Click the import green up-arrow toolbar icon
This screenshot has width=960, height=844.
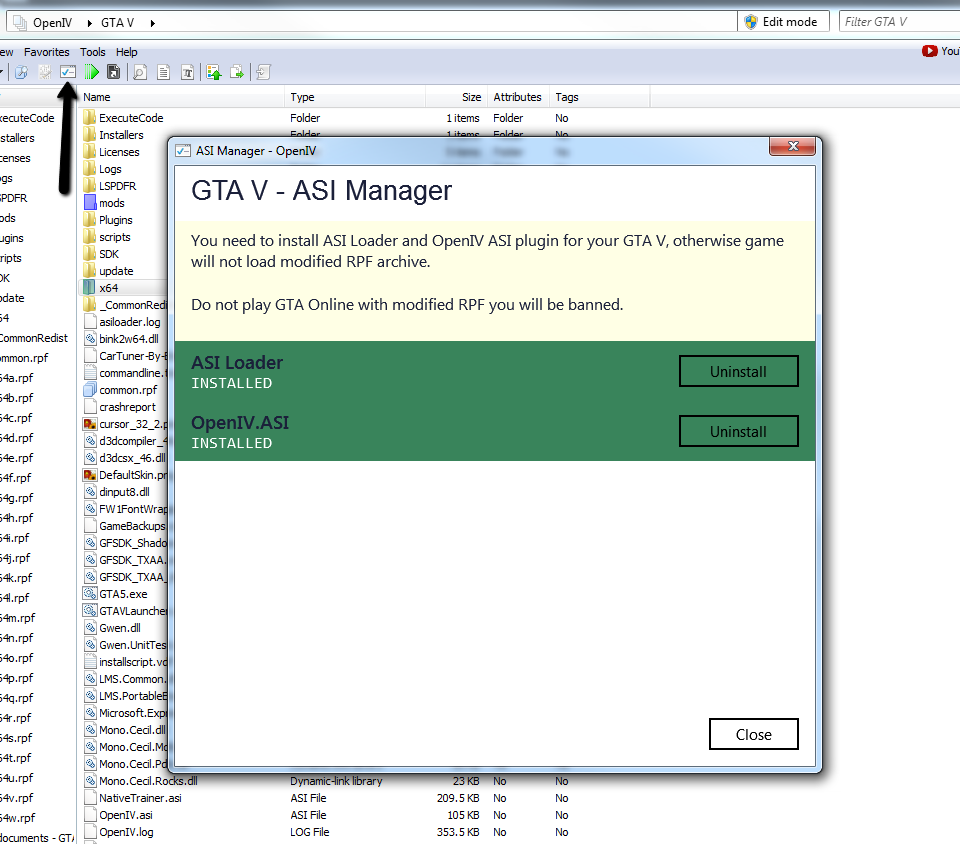click(x=214, y=72)
